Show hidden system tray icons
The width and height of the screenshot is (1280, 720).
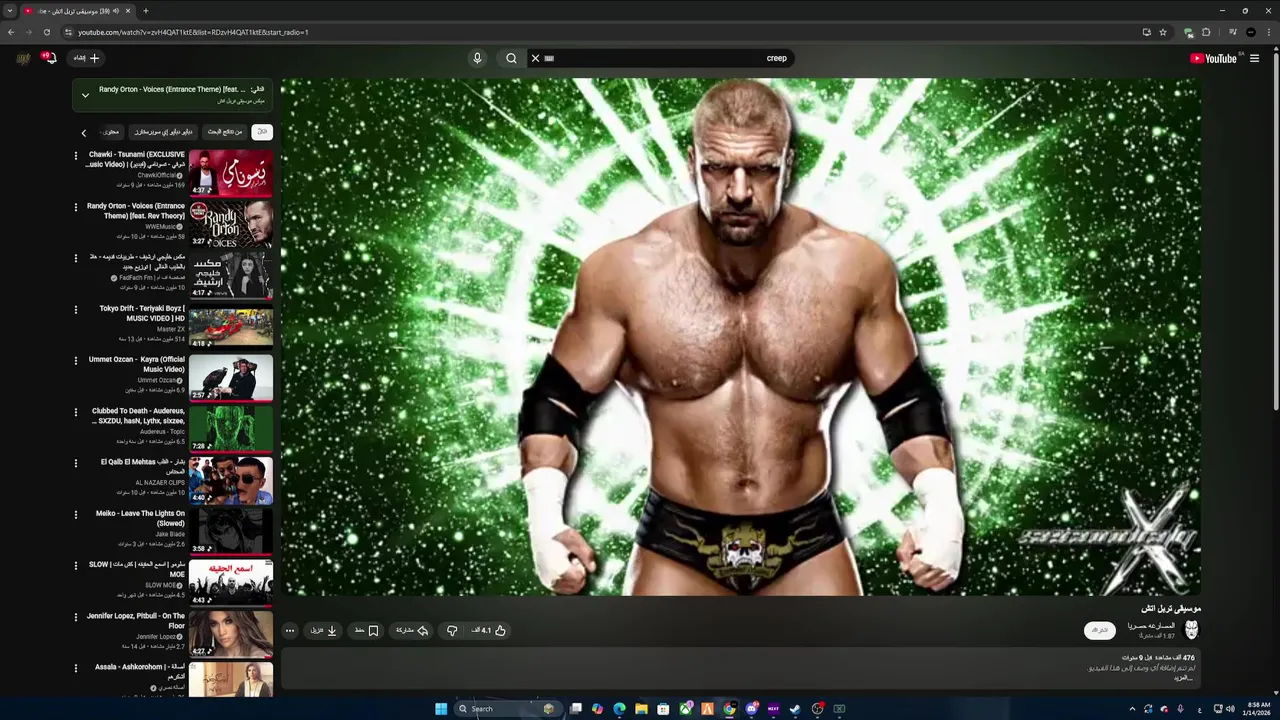pos(1132,709)
